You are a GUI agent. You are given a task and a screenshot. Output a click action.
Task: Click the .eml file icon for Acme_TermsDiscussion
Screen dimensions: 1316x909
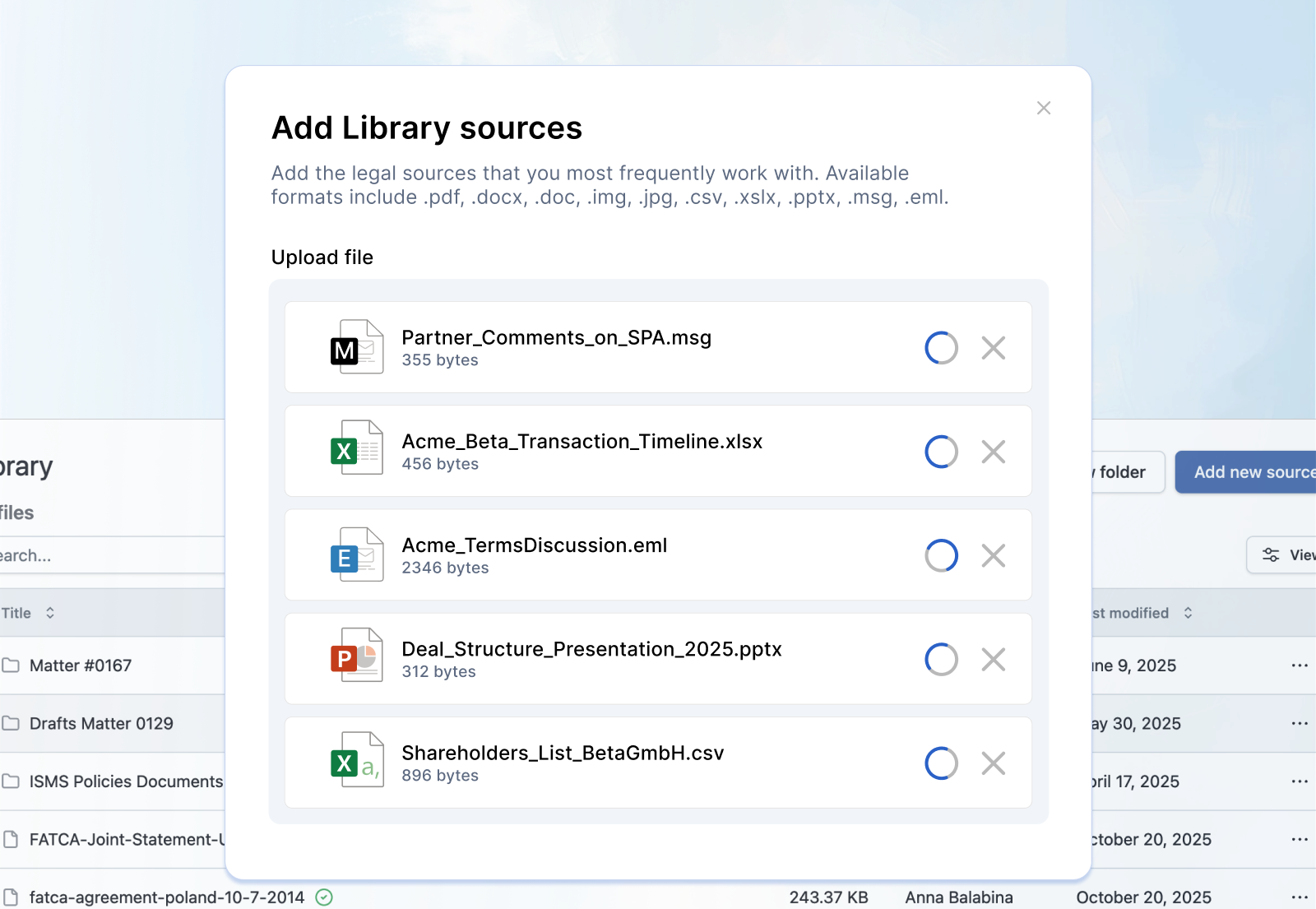pyautogui.click(x=358, y=554)
